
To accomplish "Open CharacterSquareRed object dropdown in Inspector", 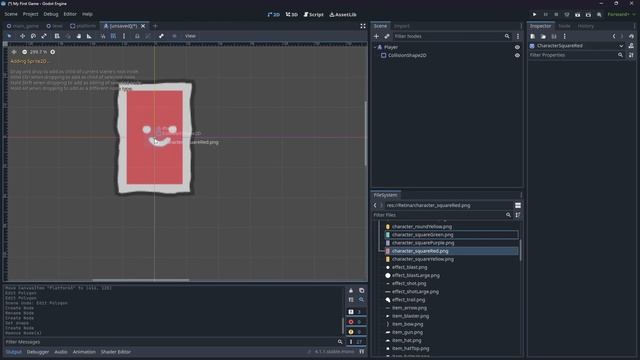I will (621, 46).
